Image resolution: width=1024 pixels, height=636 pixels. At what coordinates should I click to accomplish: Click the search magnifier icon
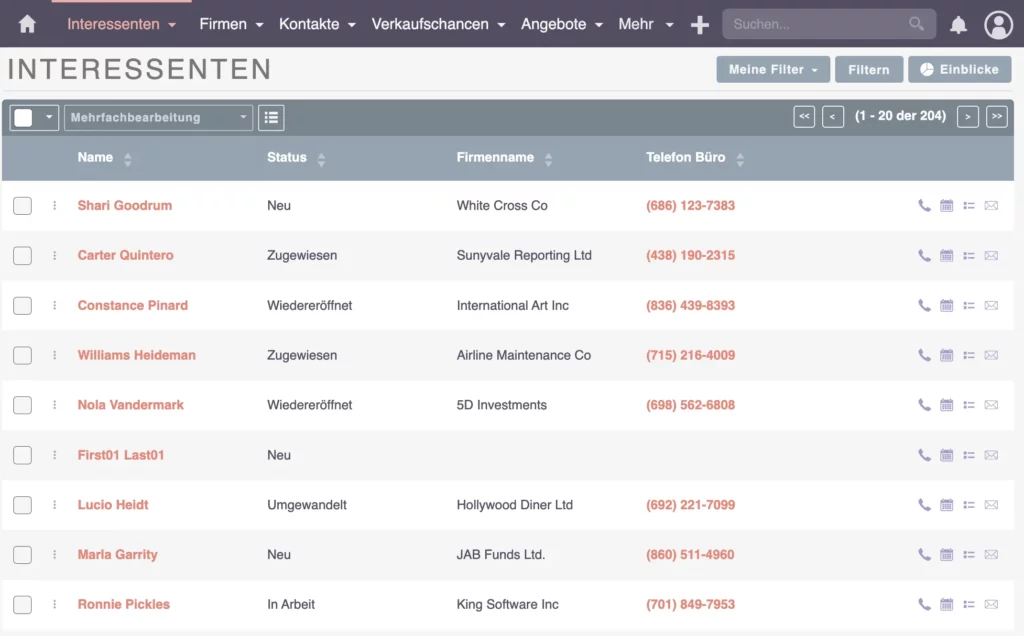tap(916, 24)
